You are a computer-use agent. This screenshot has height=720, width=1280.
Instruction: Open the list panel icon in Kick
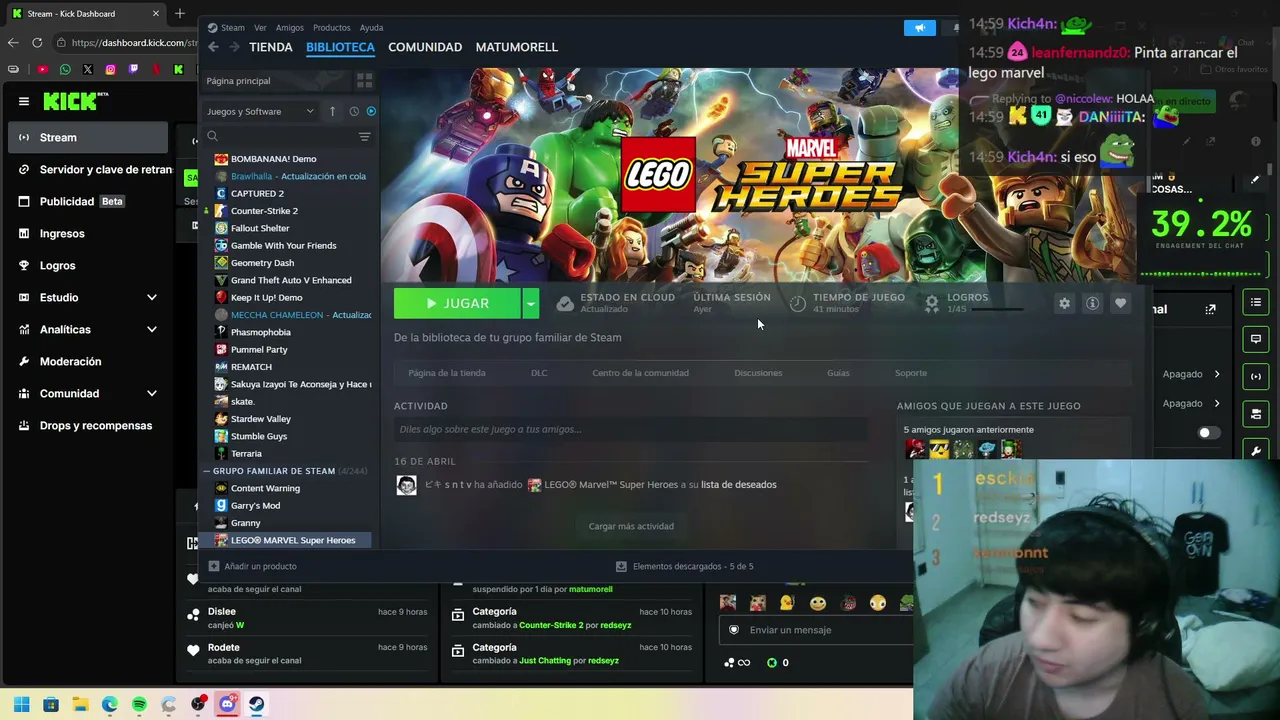(1256, 302)
